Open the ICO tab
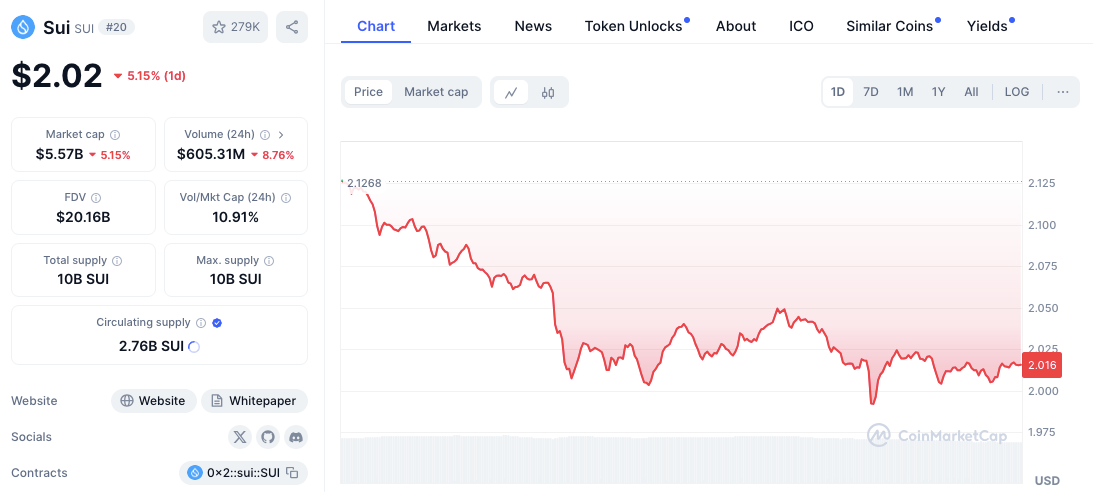 coord(801,26)
